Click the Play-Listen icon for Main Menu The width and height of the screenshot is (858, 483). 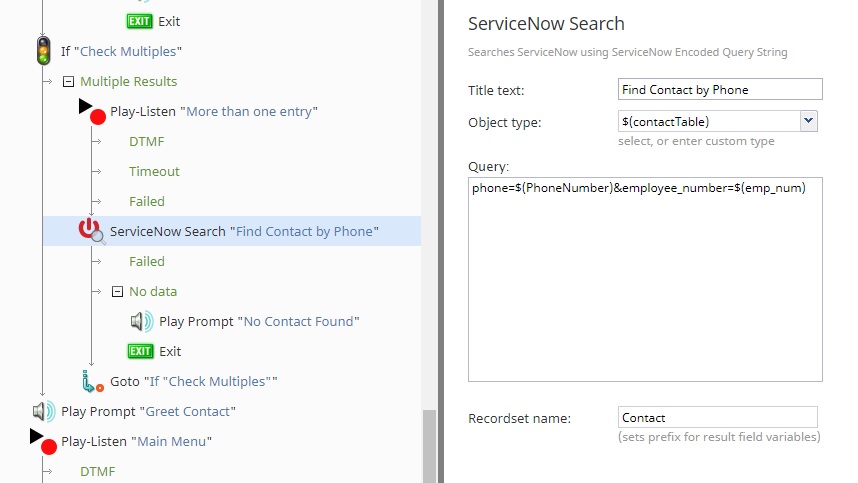coord(43,441)
